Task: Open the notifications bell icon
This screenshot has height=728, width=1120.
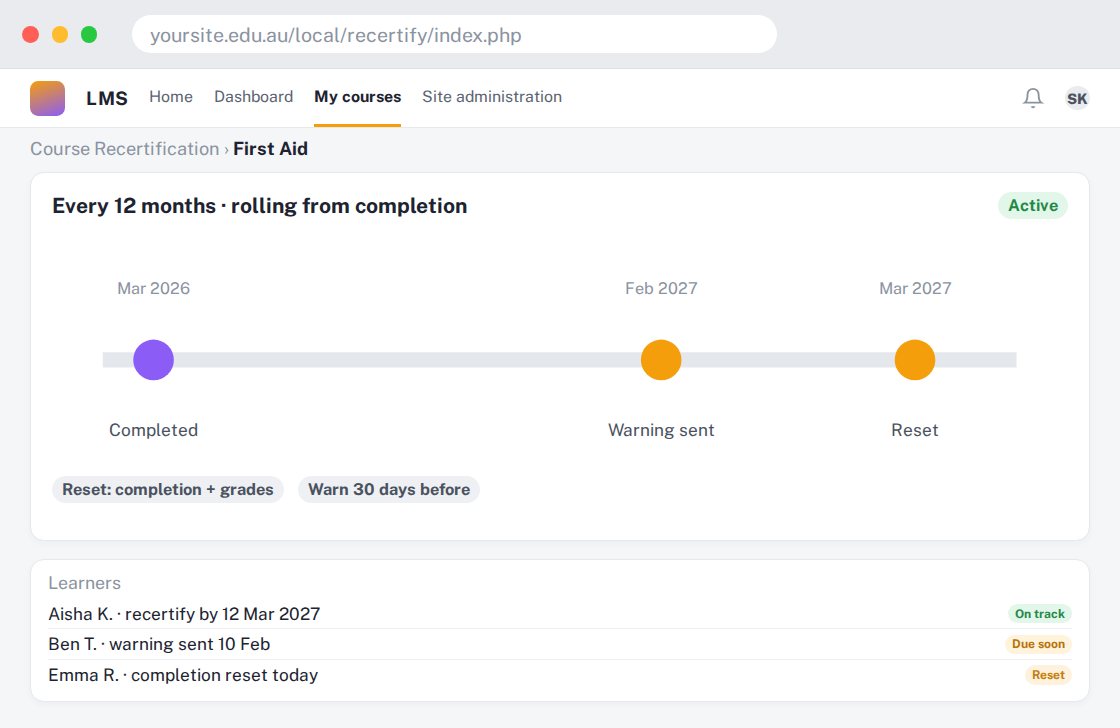Action: pyautogui.click(x=1033, y=98)
